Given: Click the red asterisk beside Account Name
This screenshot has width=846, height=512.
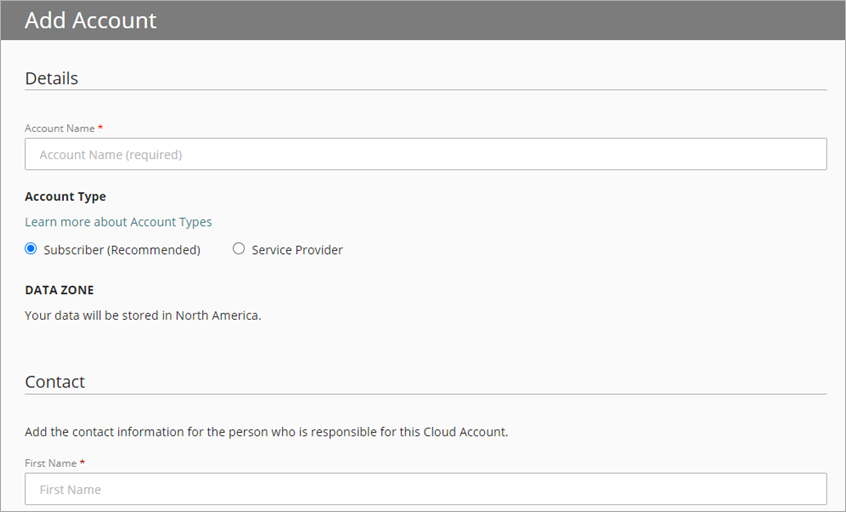Looking at the screenshot, I should pos(100,129).
